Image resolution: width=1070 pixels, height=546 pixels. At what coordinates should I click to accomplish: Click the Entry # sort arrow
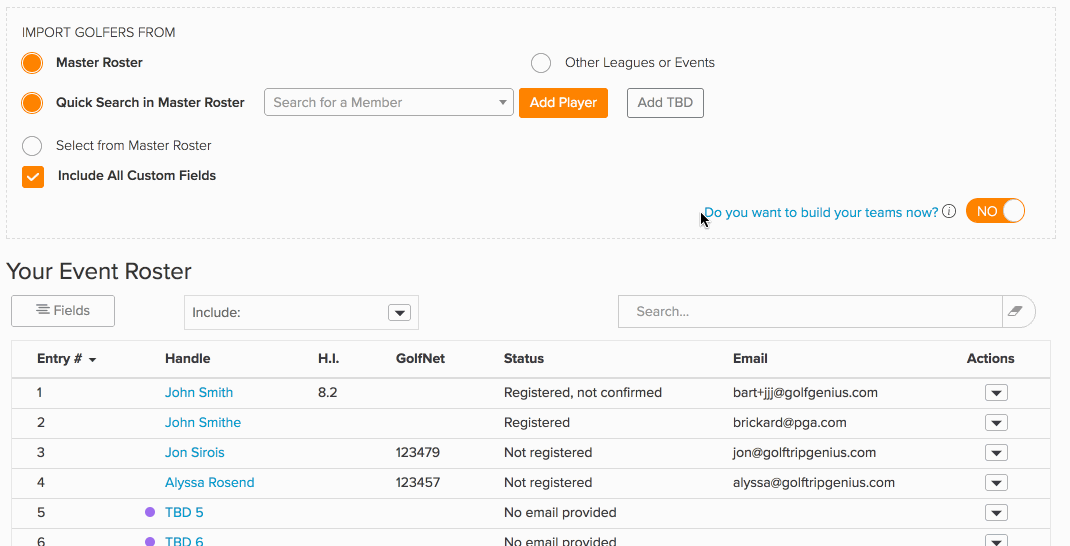(93, 360)
